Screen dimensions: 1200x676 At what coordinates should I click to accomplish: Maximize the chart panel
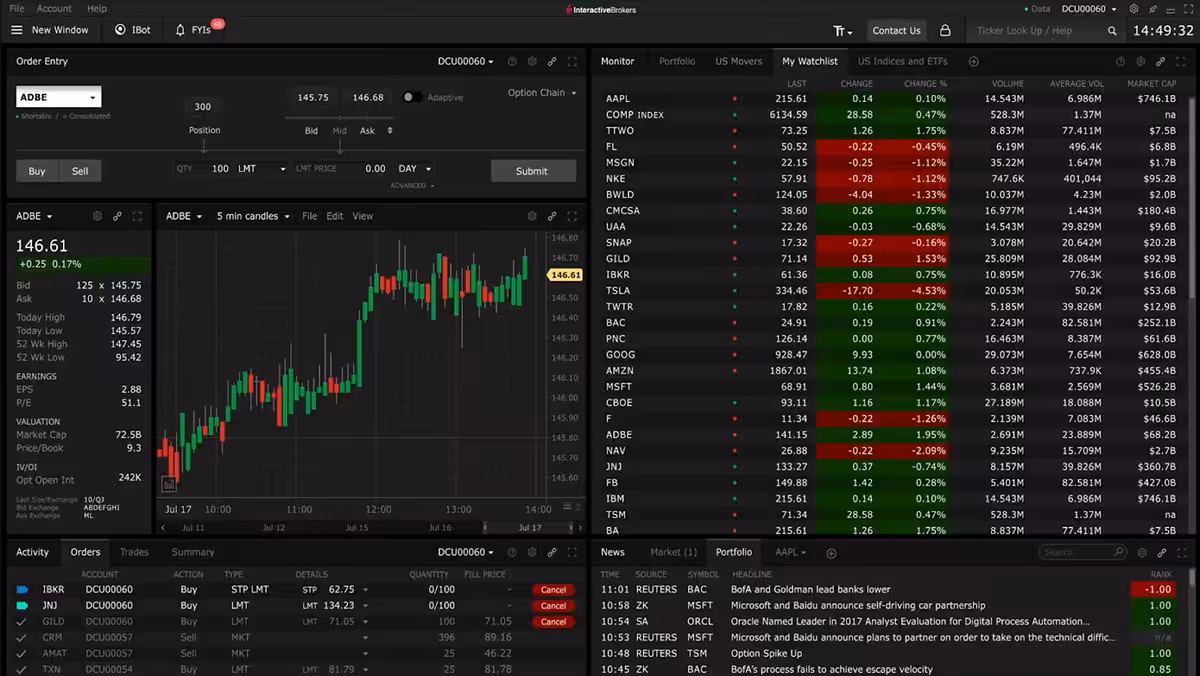572,216
